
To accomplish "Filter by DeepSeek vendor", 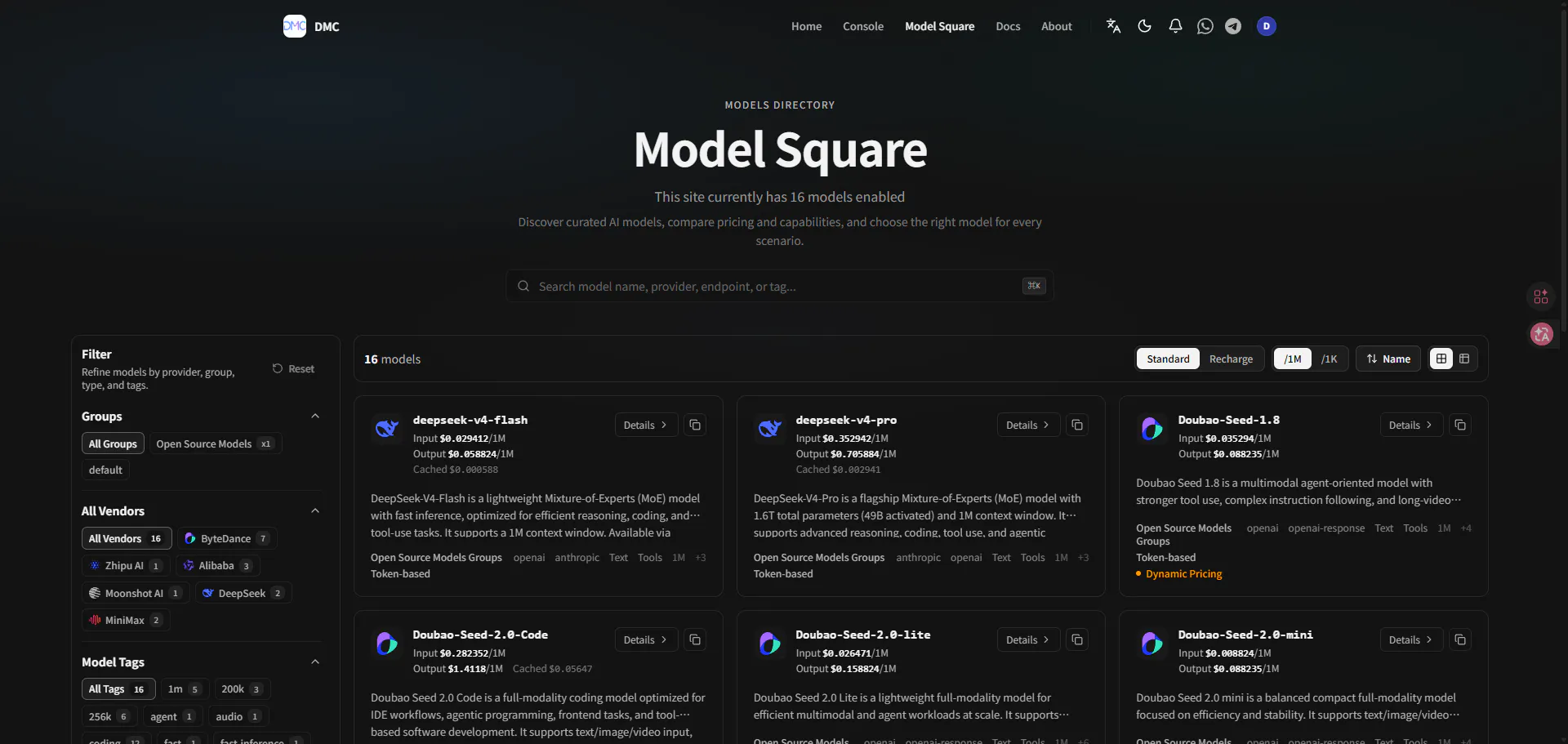I will coord(243,593).
